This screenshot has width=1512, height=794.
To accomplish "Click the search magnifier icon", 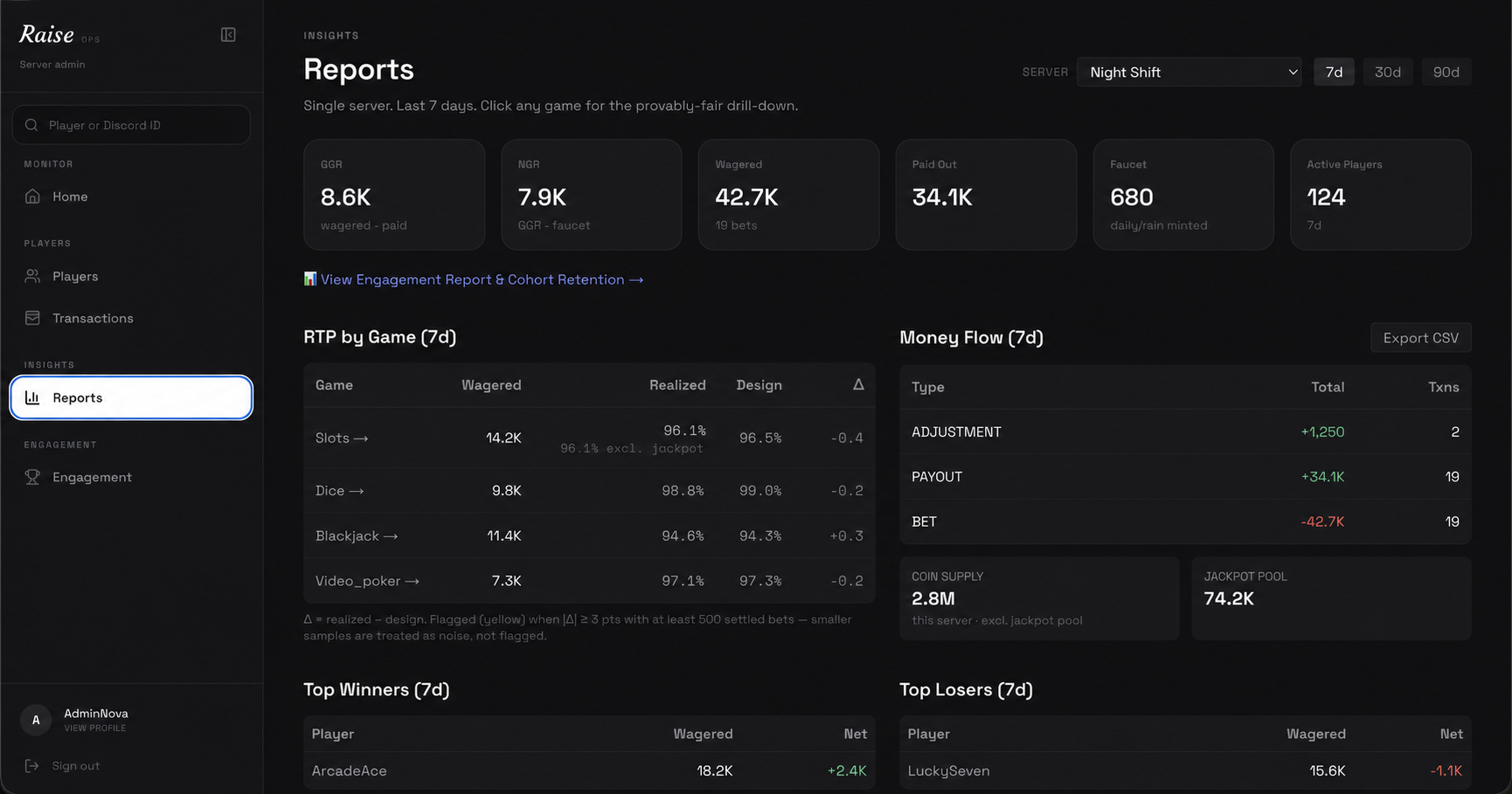I will click(31, 125).
